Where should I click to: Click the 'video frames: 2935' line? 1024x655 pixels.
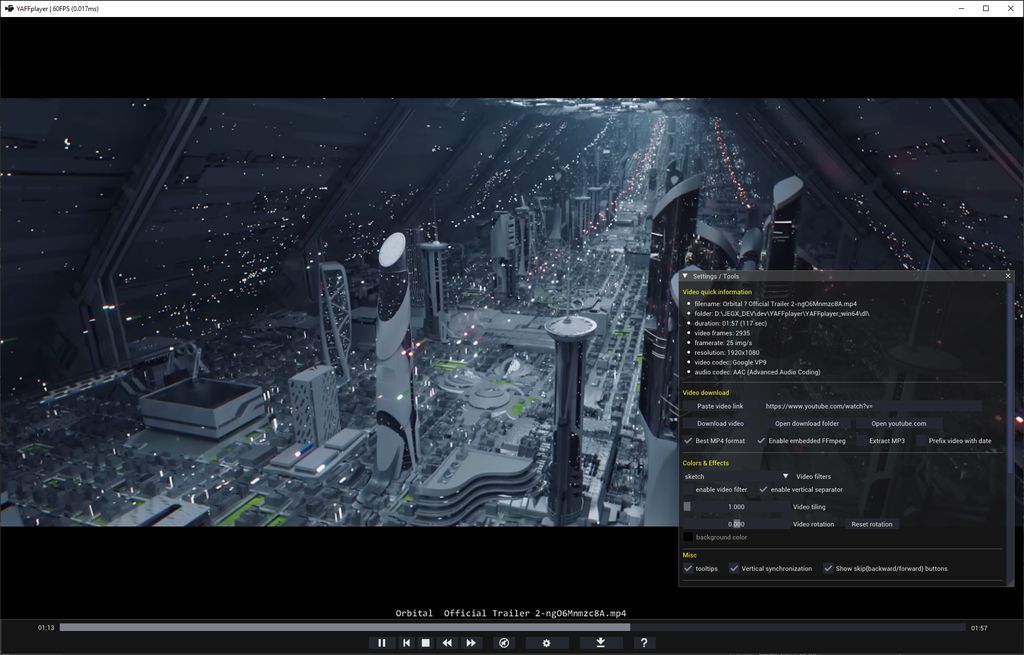tap(722, 333)
